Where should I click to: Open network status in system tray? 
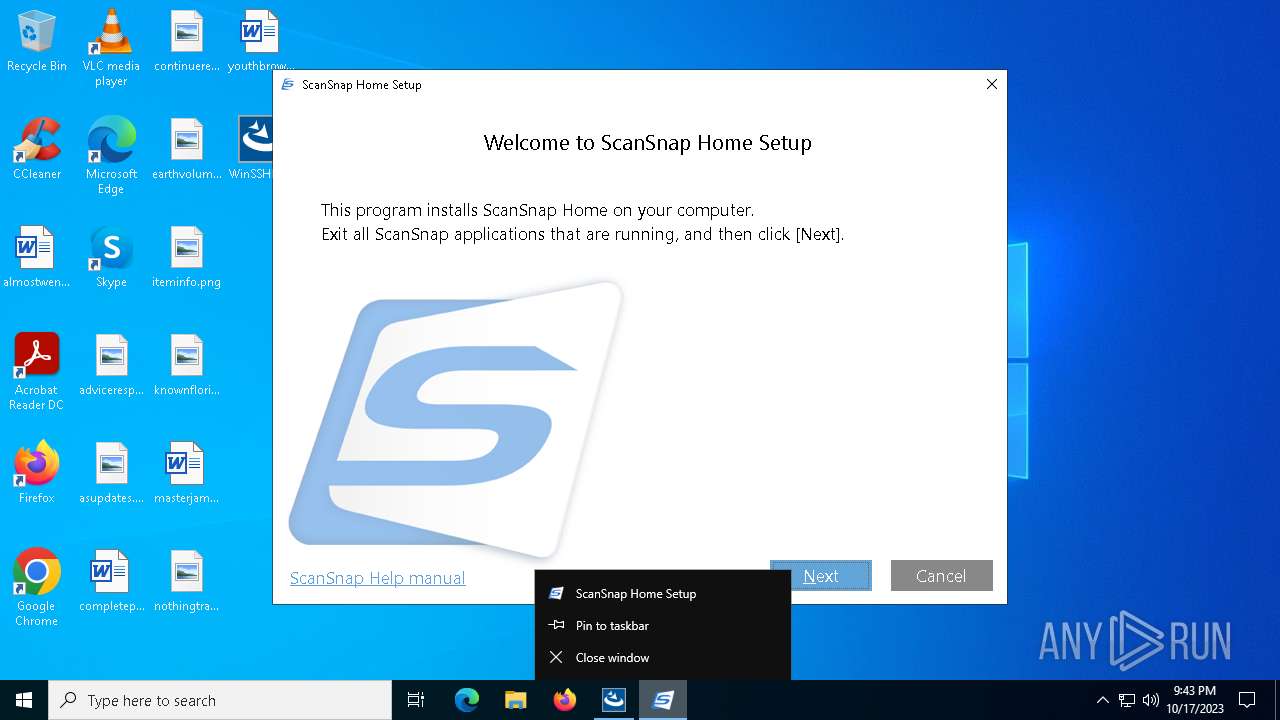(x=1127, y=700)
